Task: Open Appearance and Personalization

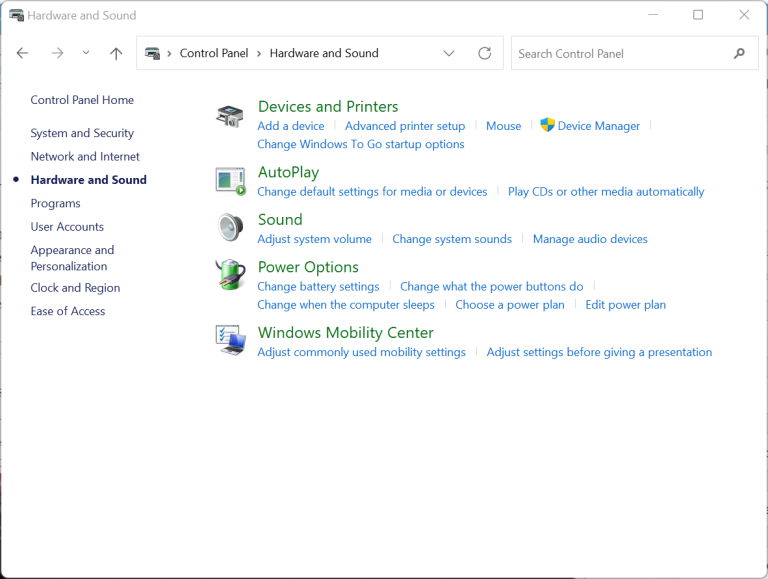Action: [x=72, y=258]
